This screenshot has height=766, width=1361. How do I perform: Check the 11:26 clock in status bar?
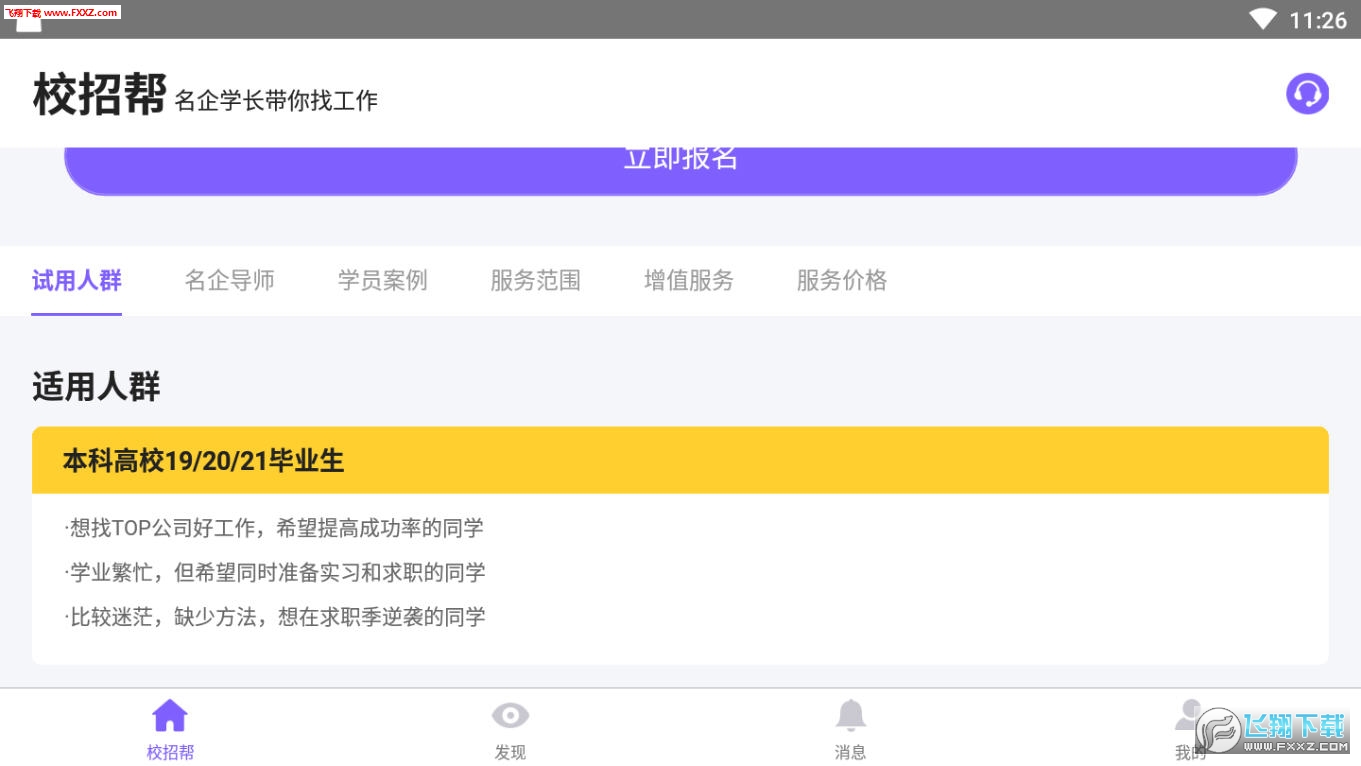pyautogui.click(x=1318, y=20)
